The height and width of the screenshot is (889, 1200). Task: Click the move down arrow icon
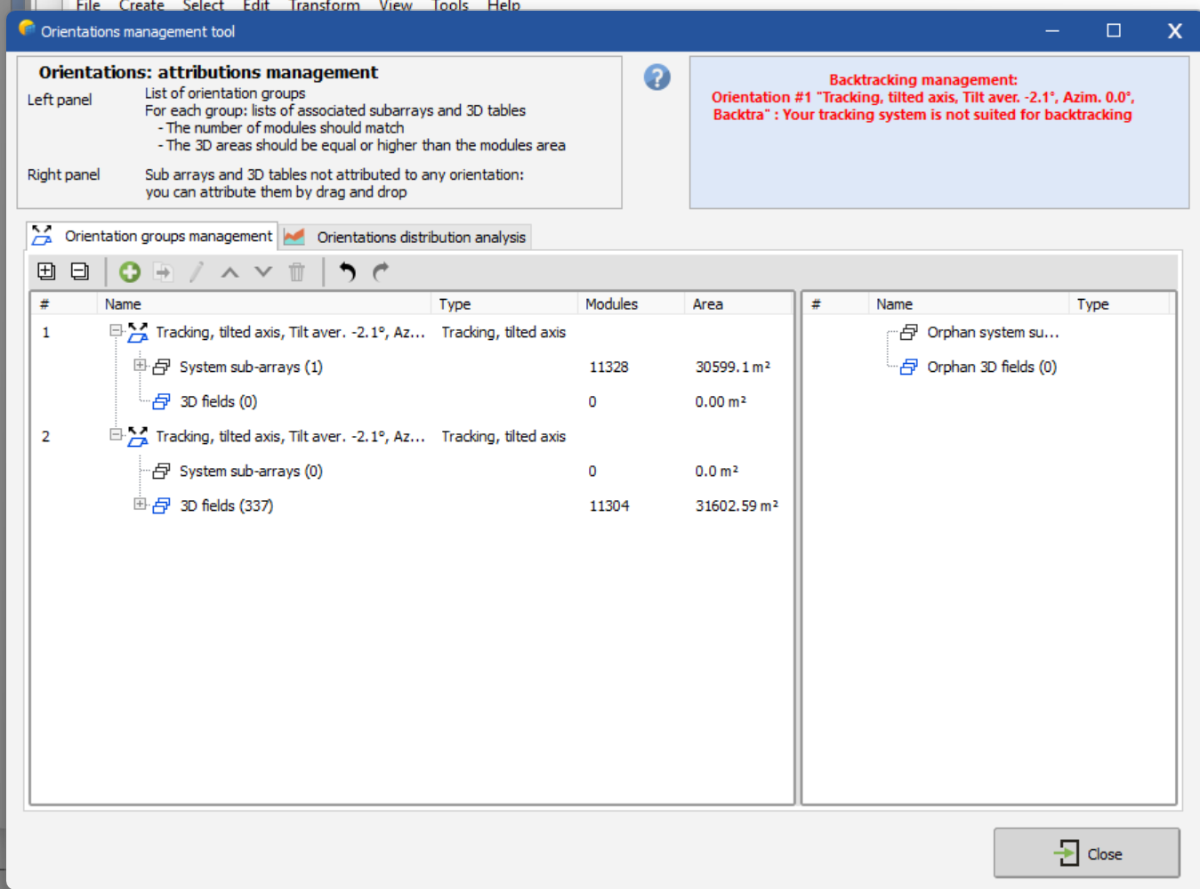pos(263,271)
